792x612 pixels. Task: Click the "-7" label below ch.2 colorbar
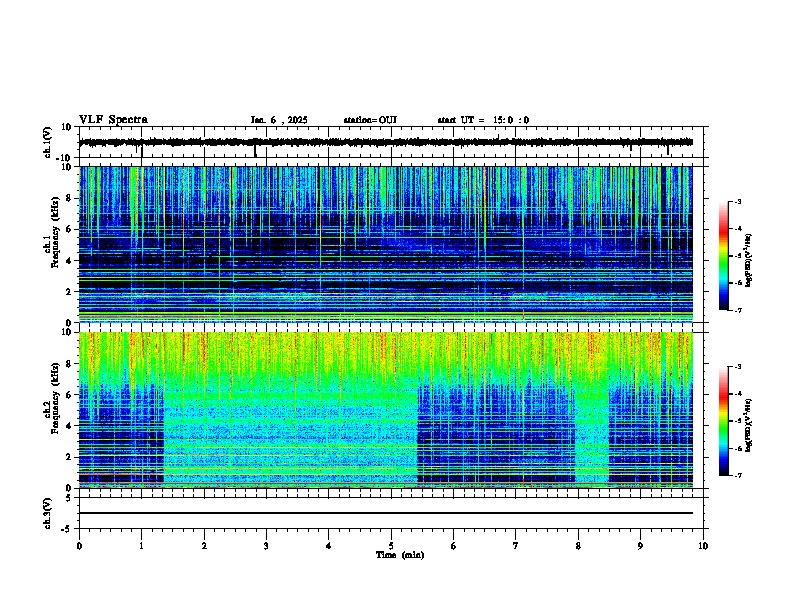point(737,476)
